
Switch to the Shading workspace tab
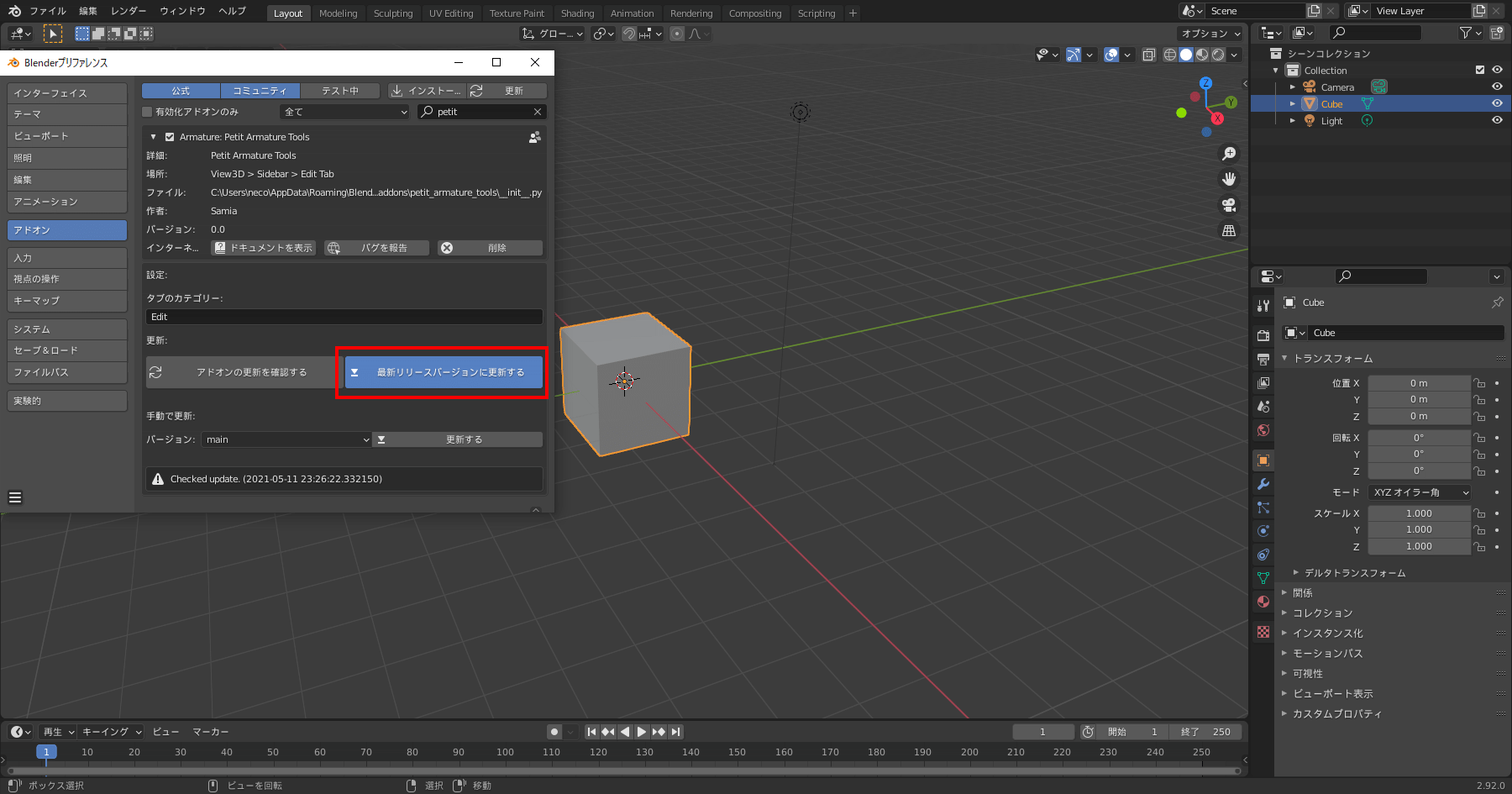click(577, 13)
